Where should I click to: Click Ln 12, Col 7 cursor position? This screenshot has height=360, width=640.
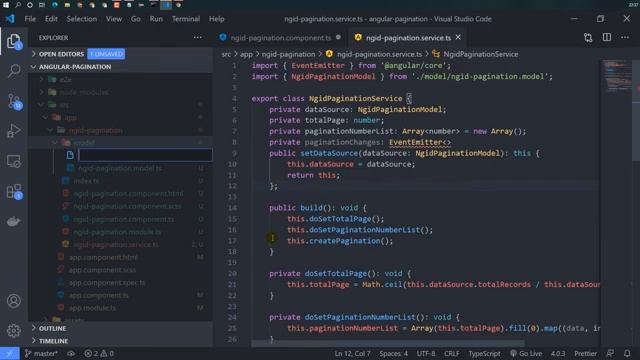click(352, 353)
